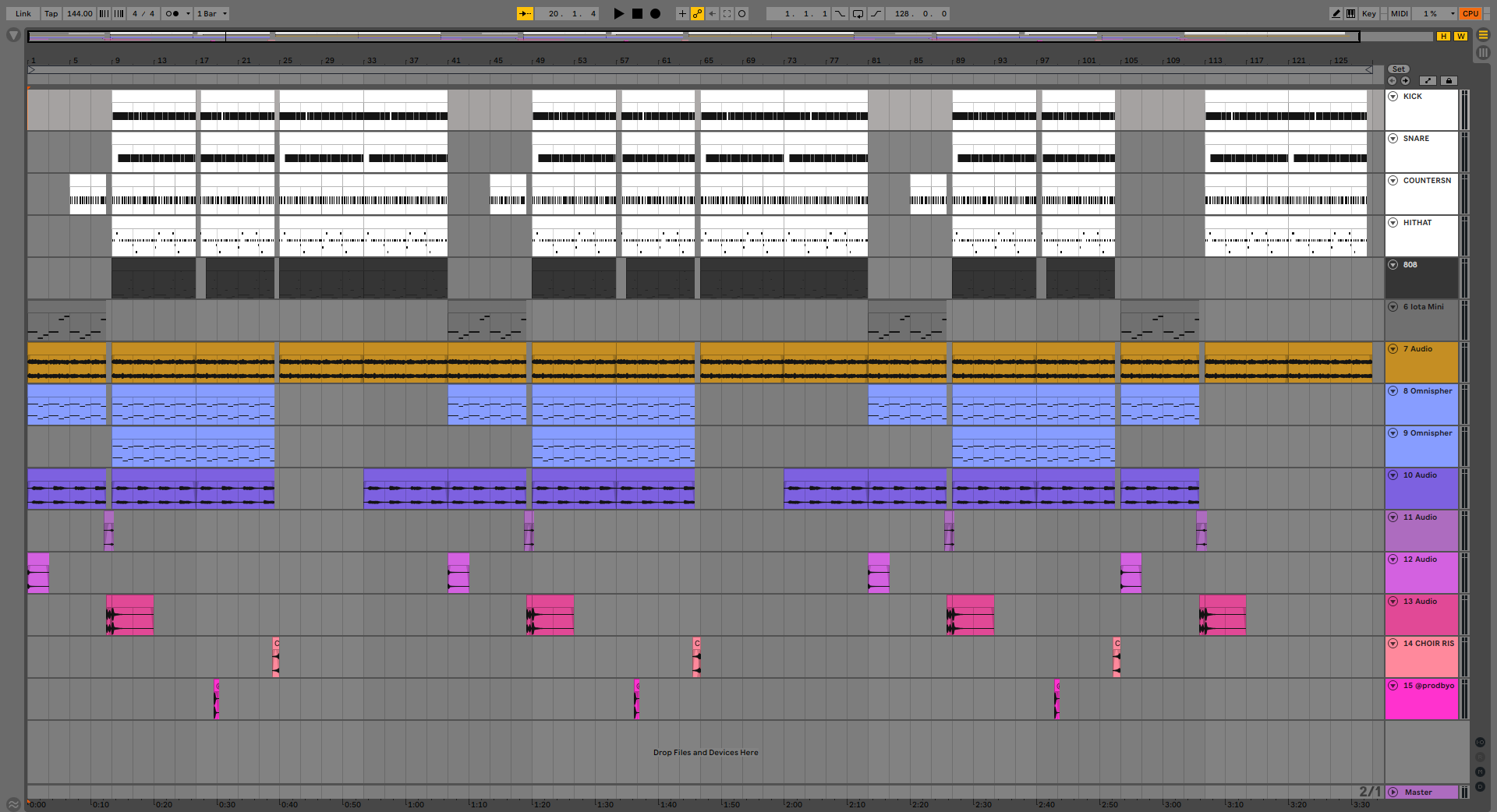Unfold the KICK track
The image size is (1497, 812).
point(1393,97)
